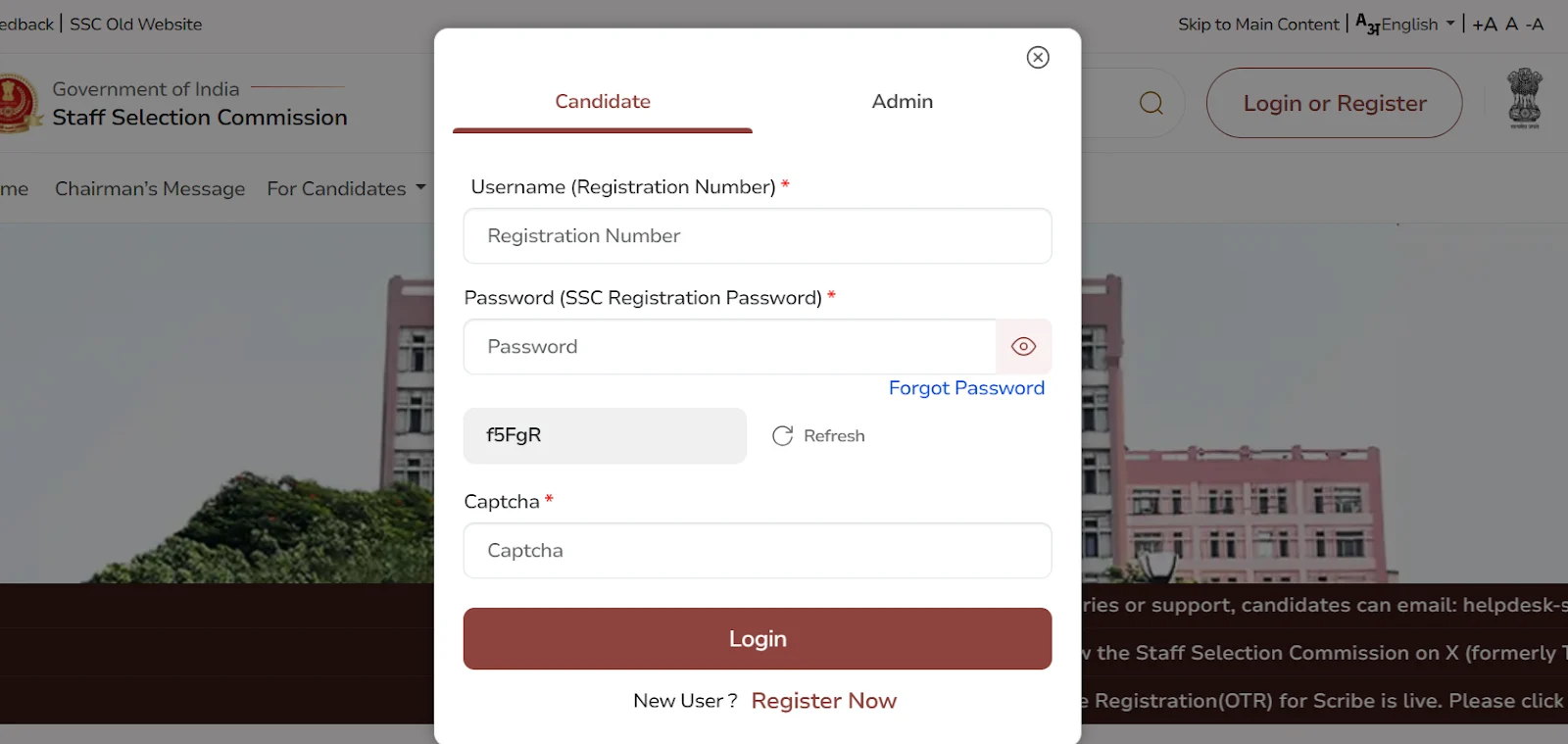1568x744 pixels.
Task: Open the Chairman's Message menu item
Action: [x=150, y=188]
